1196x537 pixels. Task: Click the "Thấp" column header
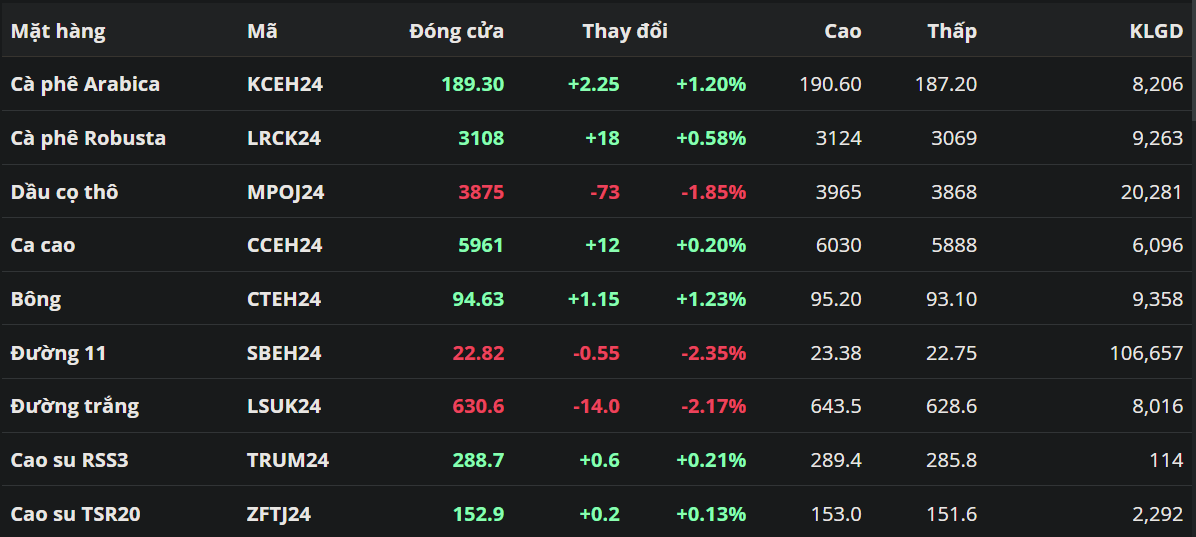click(x=951, y=31)
